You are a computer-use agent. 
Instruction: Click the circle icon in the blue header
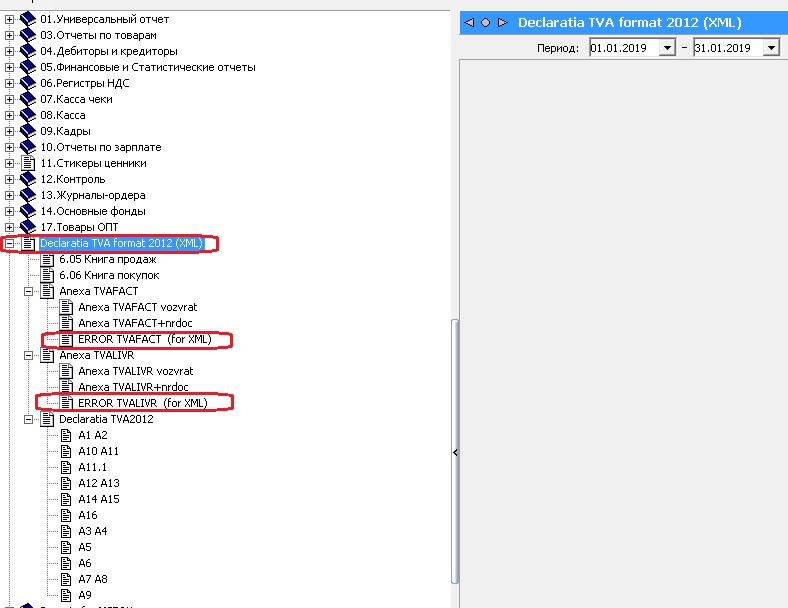(485, 23)
